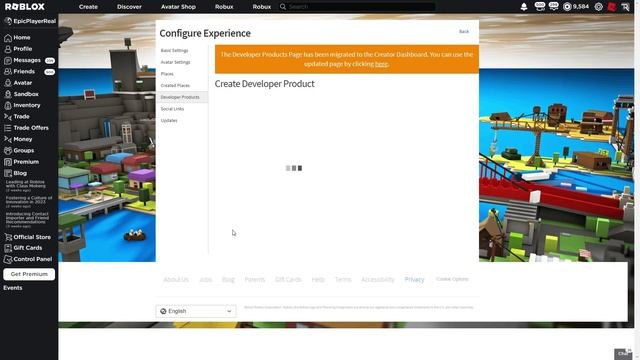Viewport: 640px width, 360px height.
Task: Click the red Roblox Studio icon
Action: pos(611,7)
